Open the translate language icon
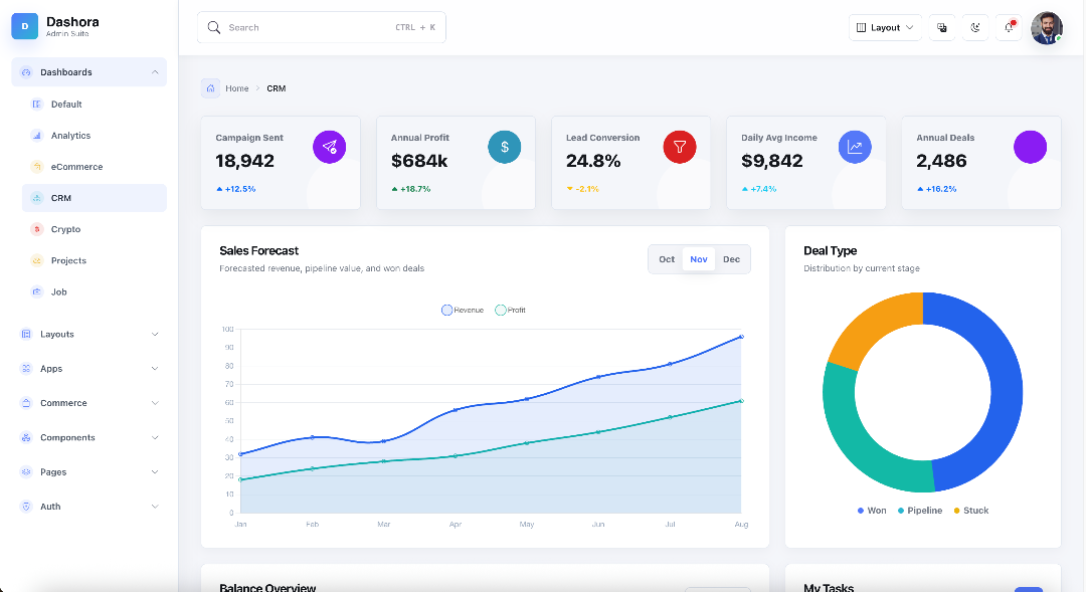The height and width of the screenshot is (592, 1086). (942, 28)
